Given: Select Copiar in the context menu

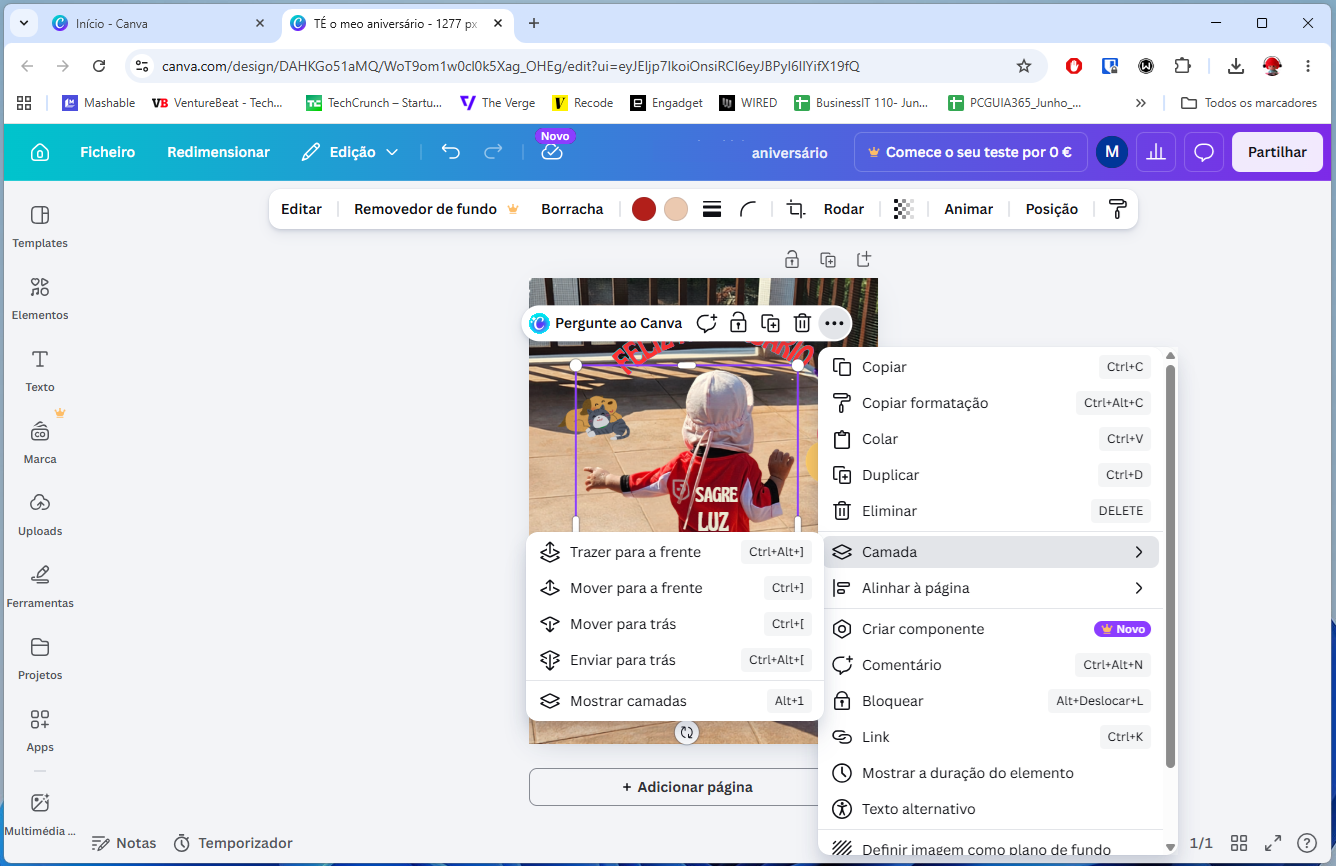Looking at the screenshot, I should [991, 367].
